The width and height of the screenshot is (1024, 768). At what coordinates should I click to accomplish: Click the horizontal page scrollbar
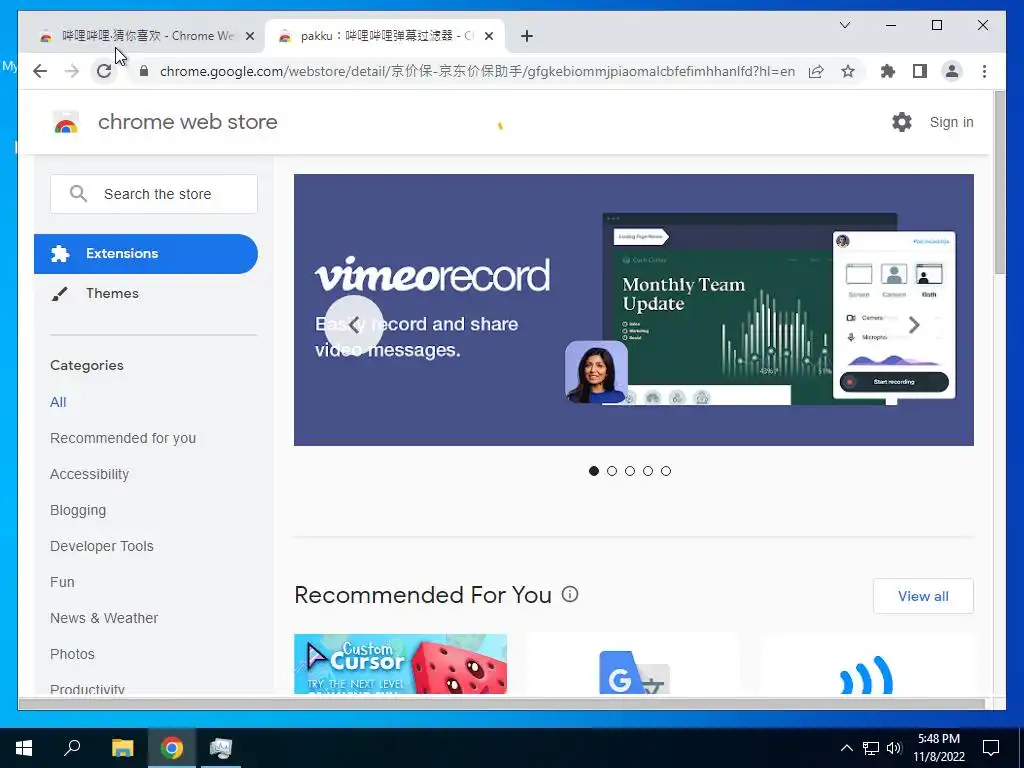click(x=502, y=704)
